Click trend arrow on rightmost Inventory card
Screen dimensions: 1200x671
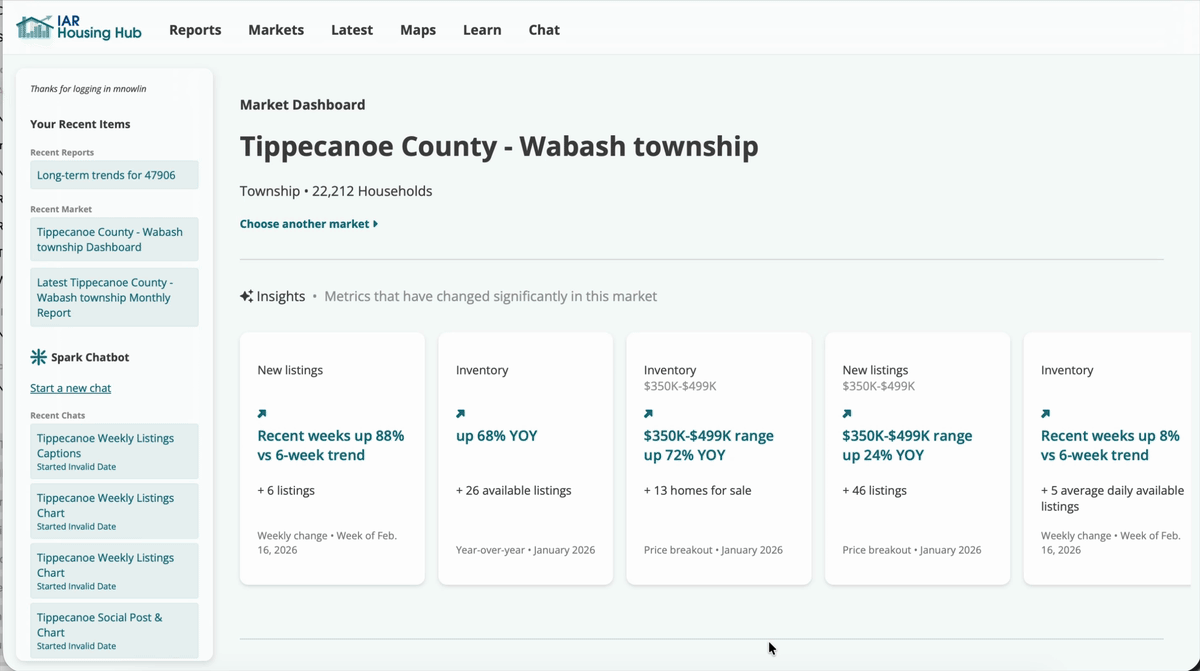click(x=1045, y=413)
